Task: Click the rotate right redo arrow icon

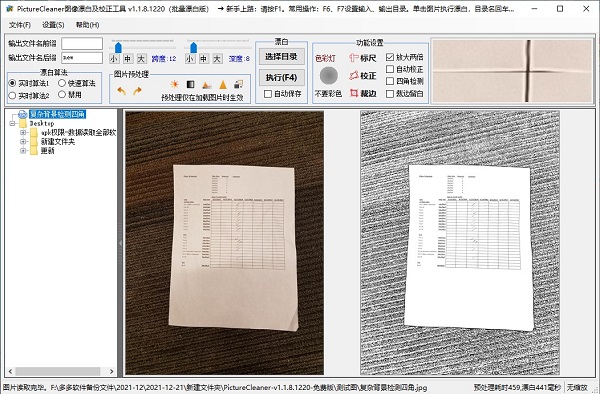Action: [137, 91]
